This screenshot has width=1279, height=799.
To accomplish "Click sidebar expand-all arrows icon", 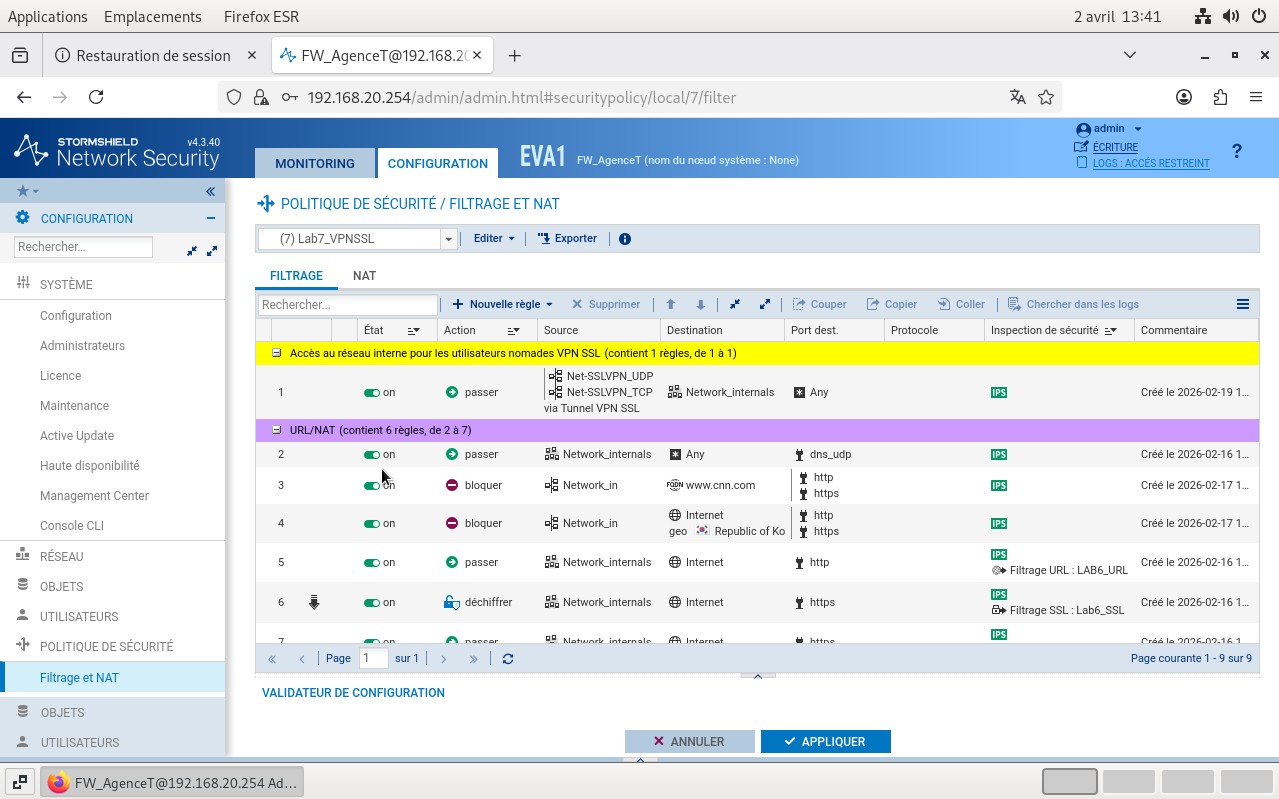I will (x=212, y=251).
